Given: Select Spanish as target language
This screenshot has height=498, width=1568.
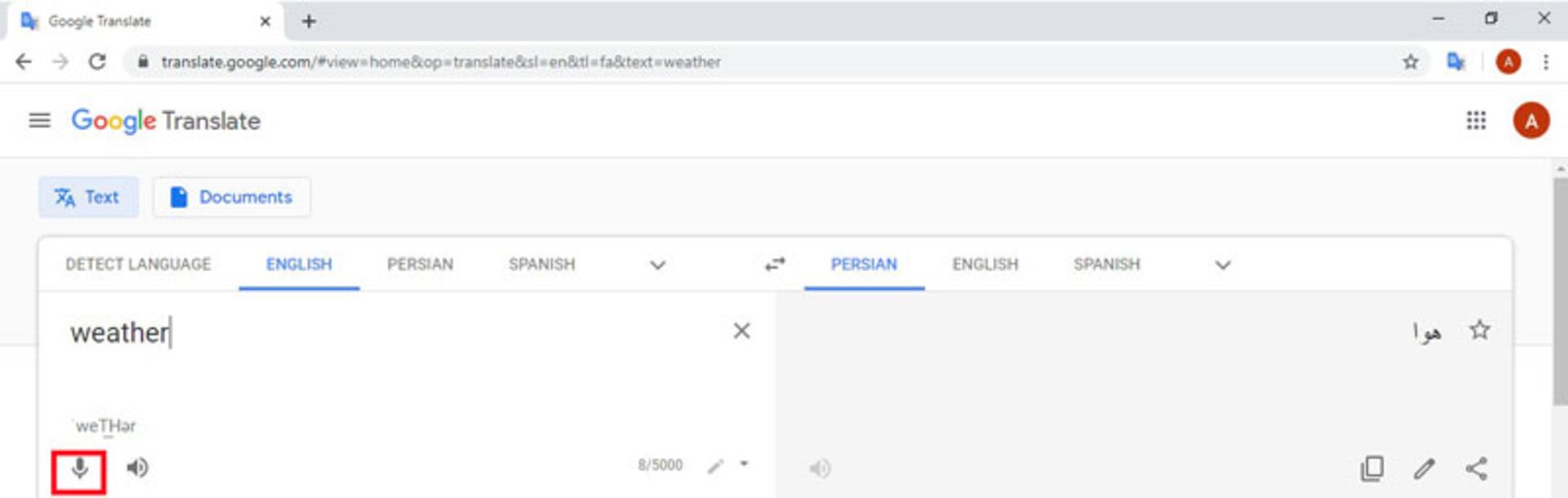Looking at the screenshot, I should [1107, 264].
